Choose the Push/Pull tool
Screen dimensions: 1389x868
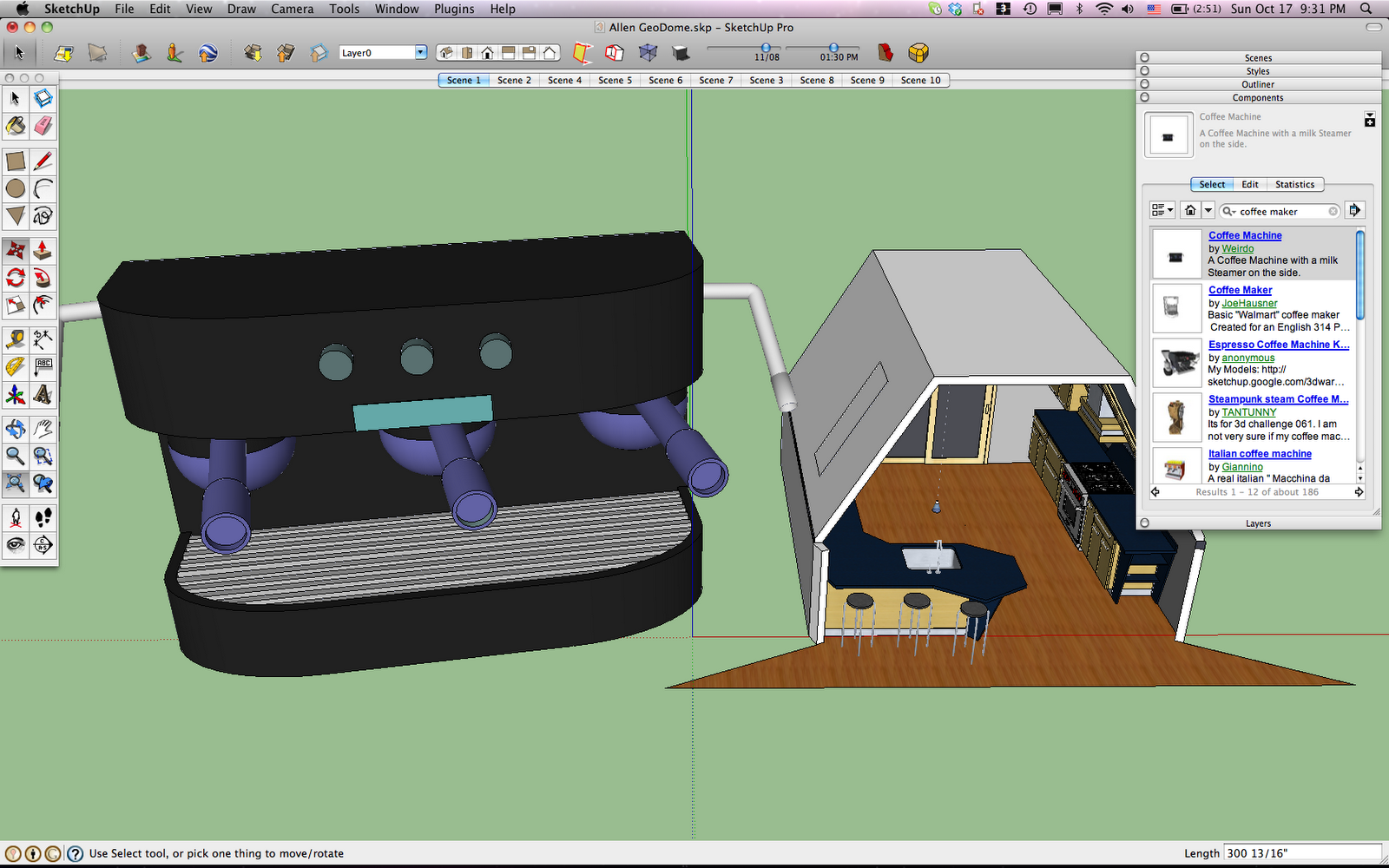(43, 250)
